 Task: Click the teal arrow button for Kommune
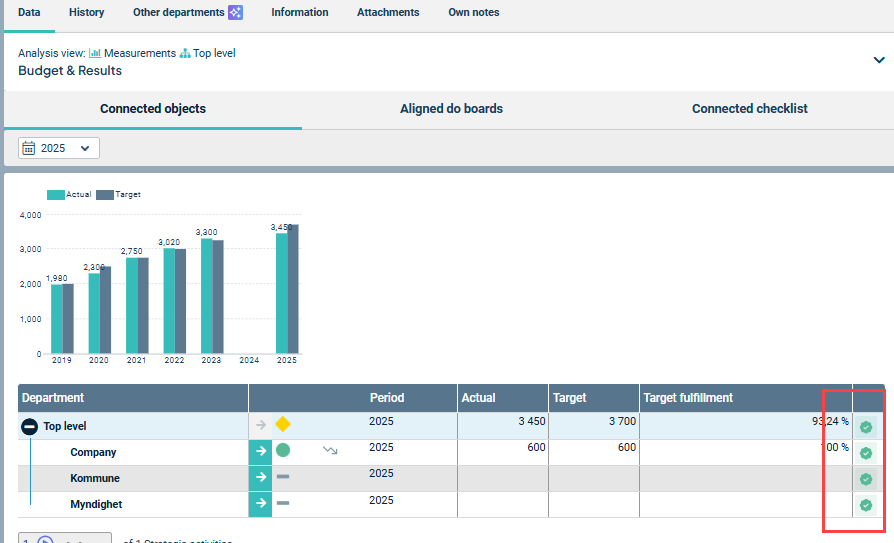tap(260, 477)
